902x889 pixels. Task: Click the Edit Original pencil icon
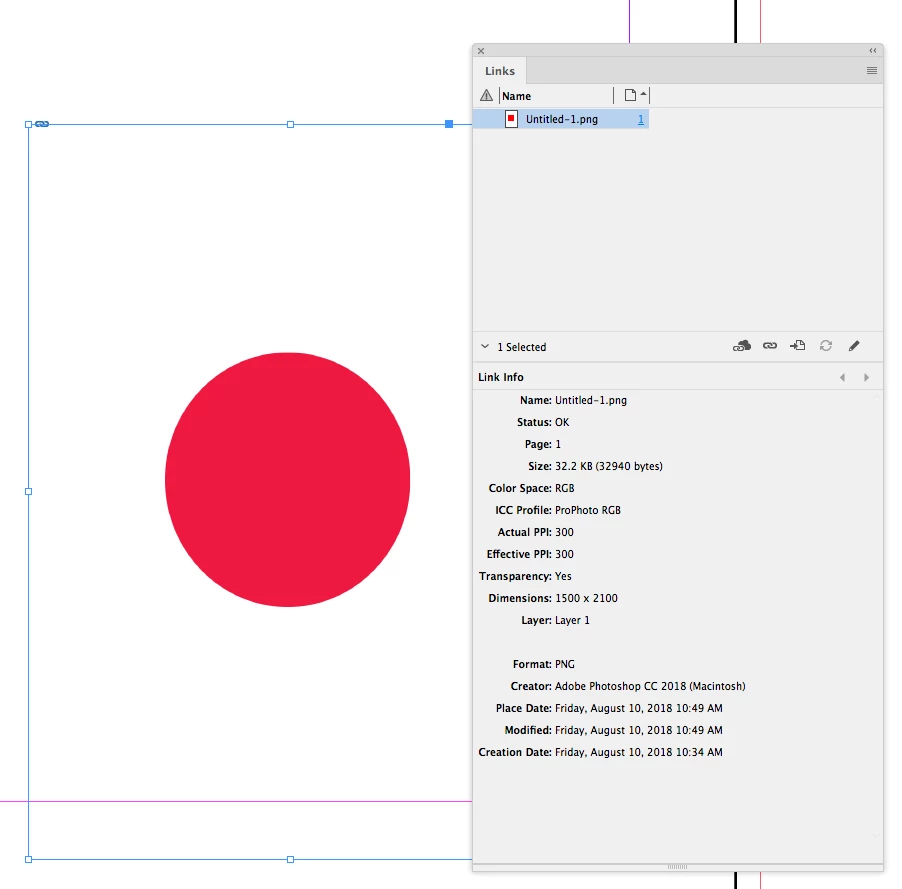coord(854,345)
